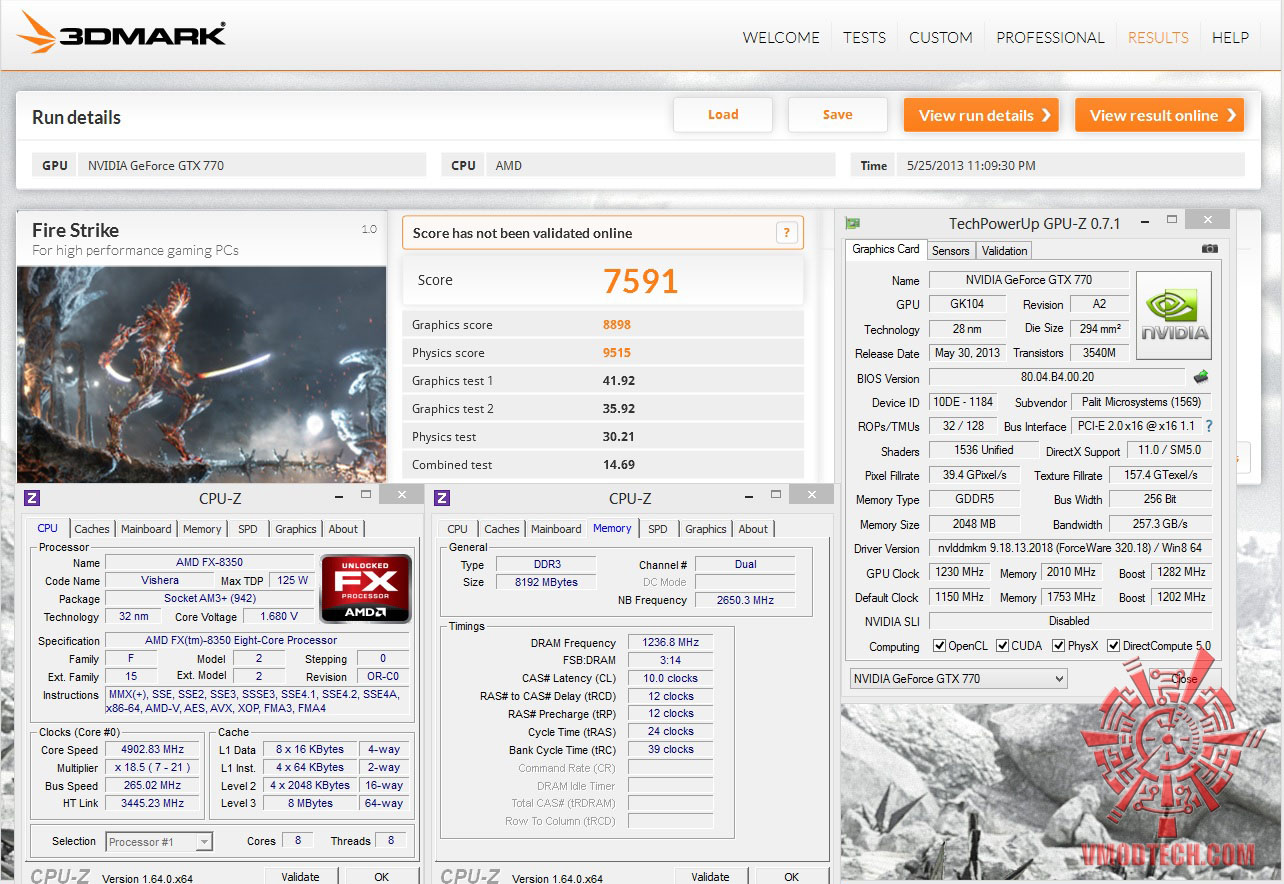Switch to CPU tab in the CPU-Z Memory window
Viewport: 1284px width, 884px height.
pos(457,529)
